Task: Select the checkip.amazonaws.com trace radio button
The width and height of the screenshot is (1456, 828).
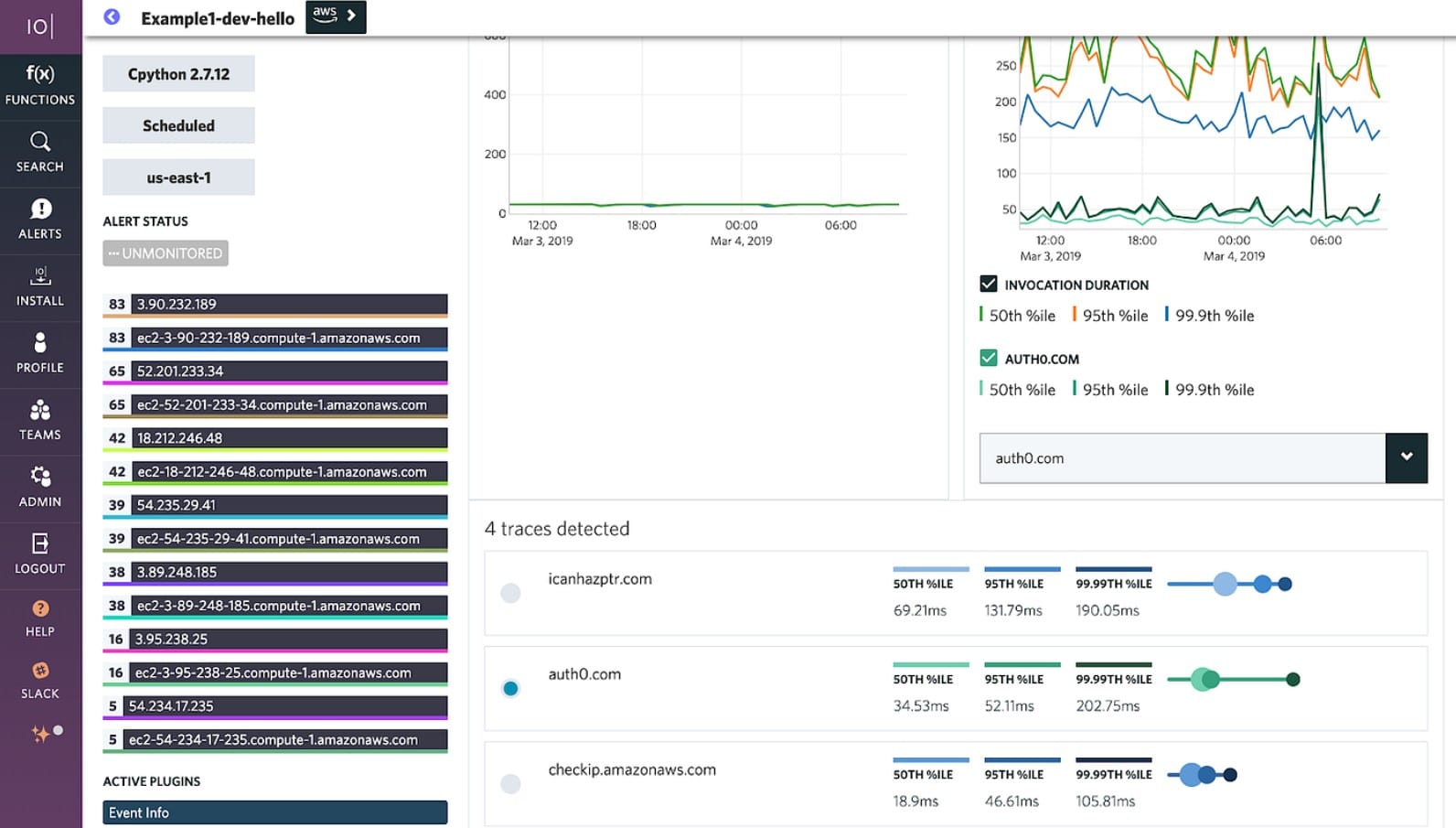Action: (x=511, y=784)
